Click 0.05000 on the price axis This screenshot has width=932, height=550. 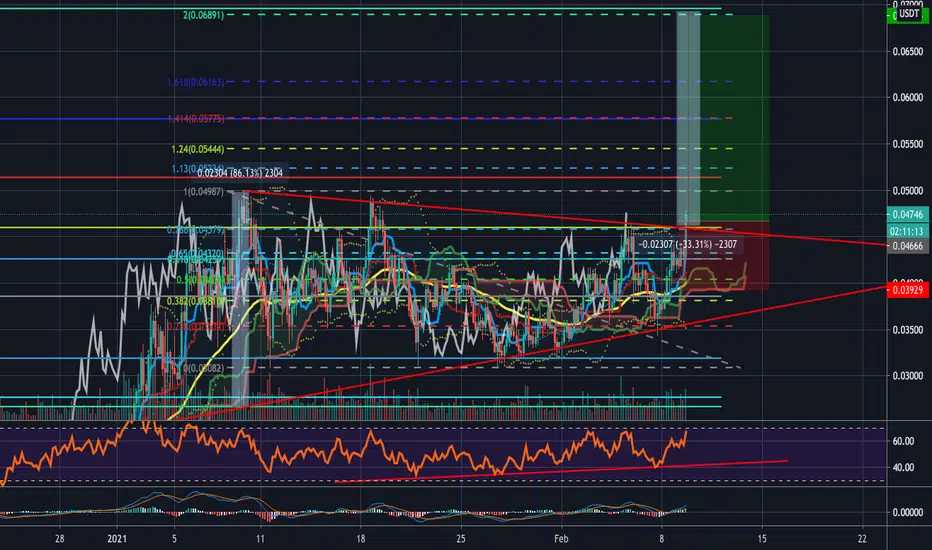click(x=908, y=191)
